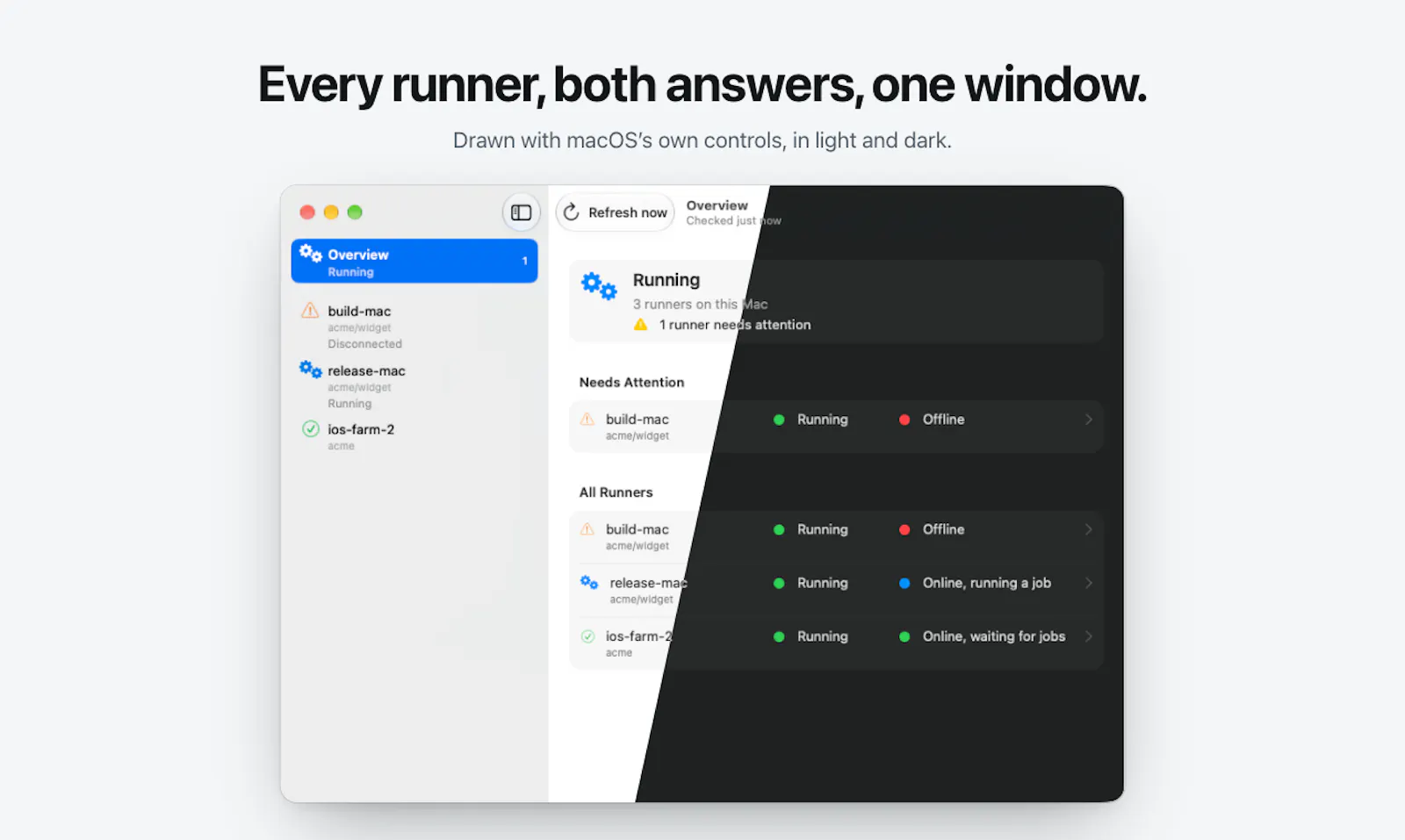Open release-mac in the sidebar
Screen dimensions: 1405x840
coord(414,386)
